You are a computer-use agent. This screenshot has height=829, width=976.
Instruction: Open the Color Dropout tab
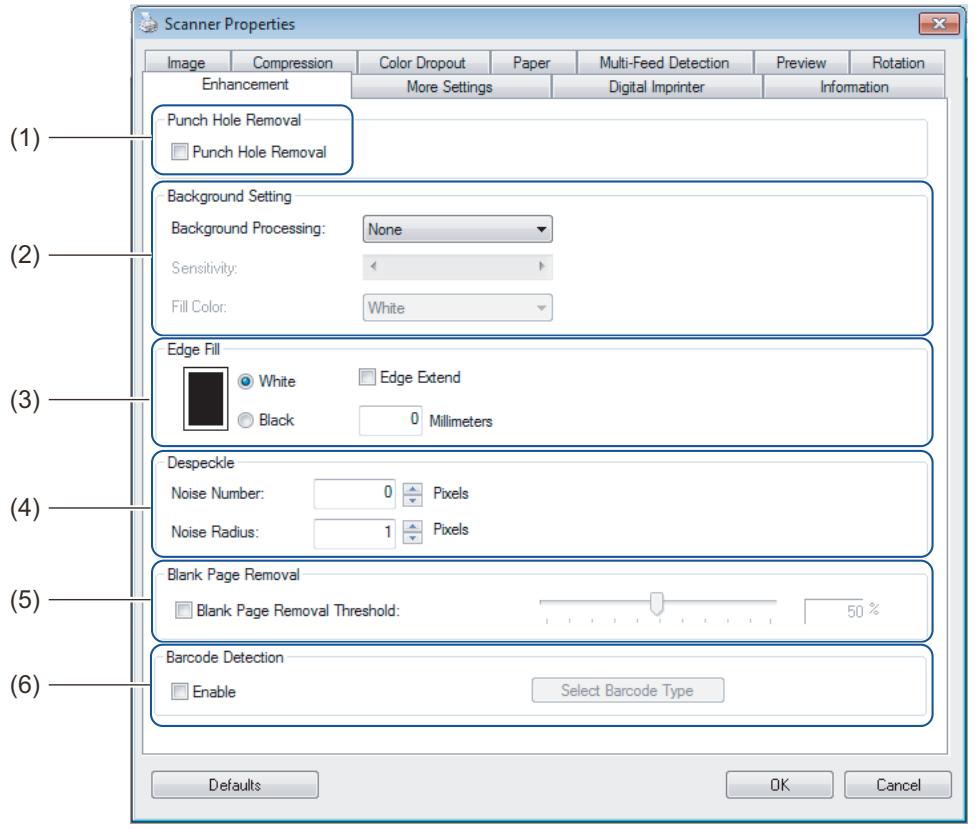[423, 62]
